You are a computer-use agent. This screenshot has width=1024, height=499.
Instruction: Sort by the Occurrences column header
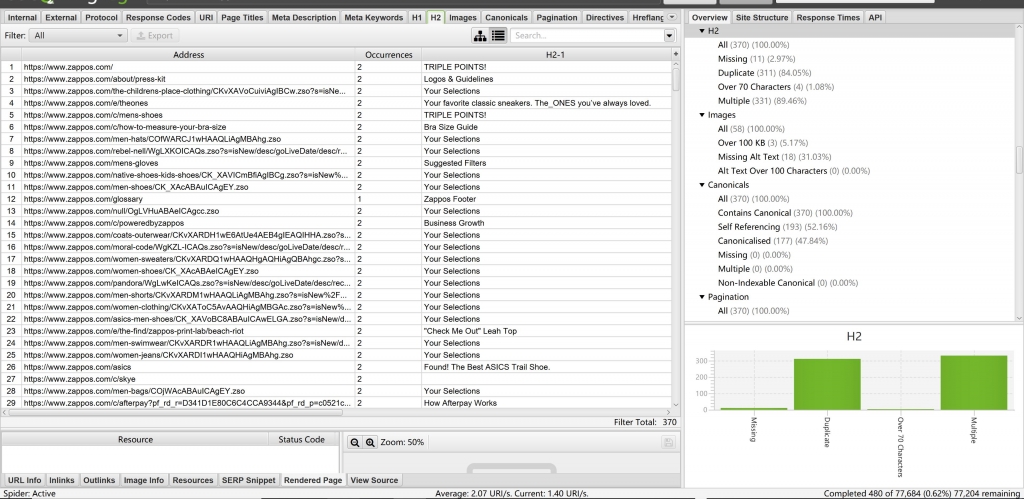pos(389,55)
